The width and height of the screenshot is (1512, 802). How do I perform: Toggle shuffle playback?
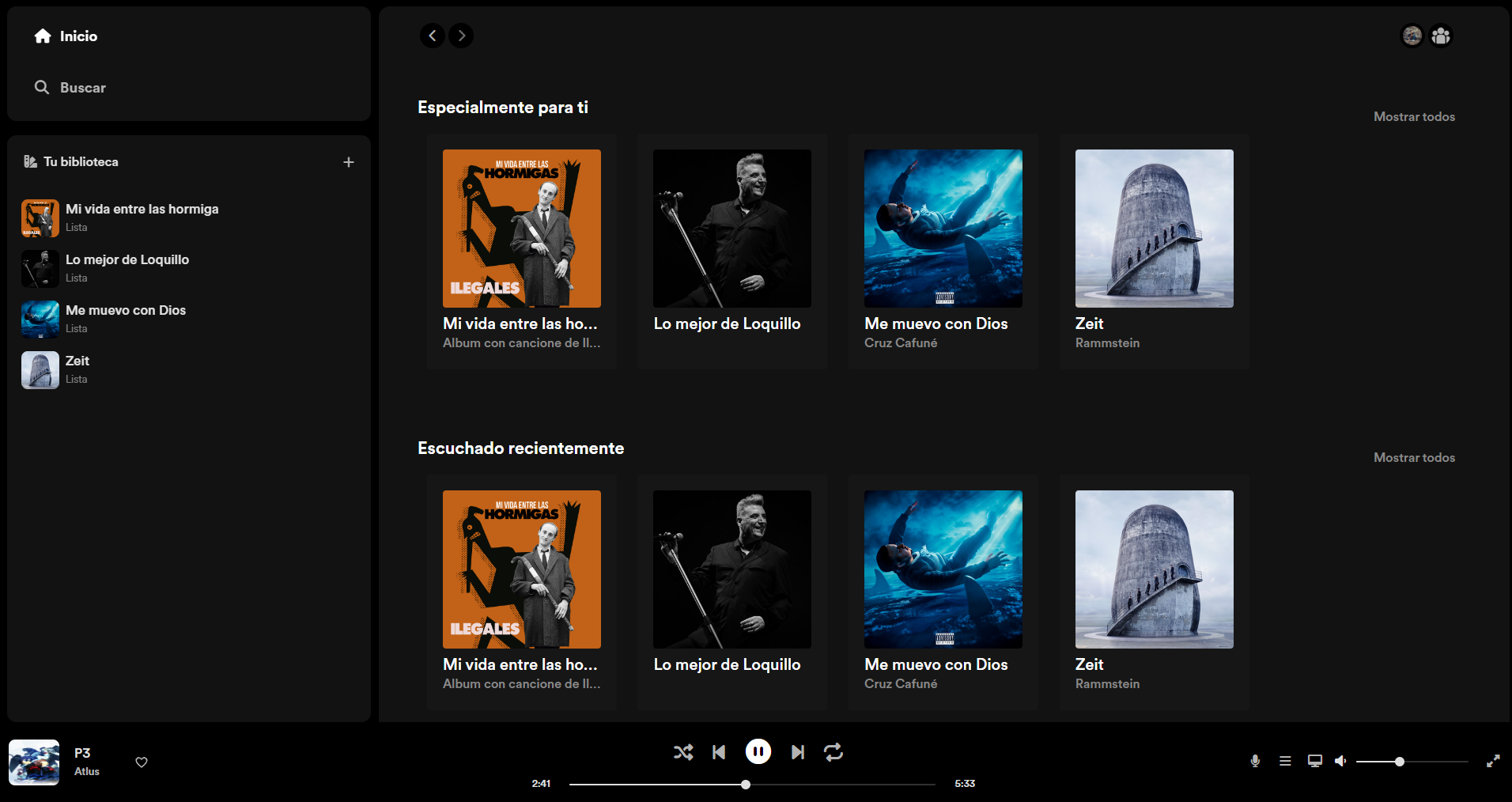[683, 752]
